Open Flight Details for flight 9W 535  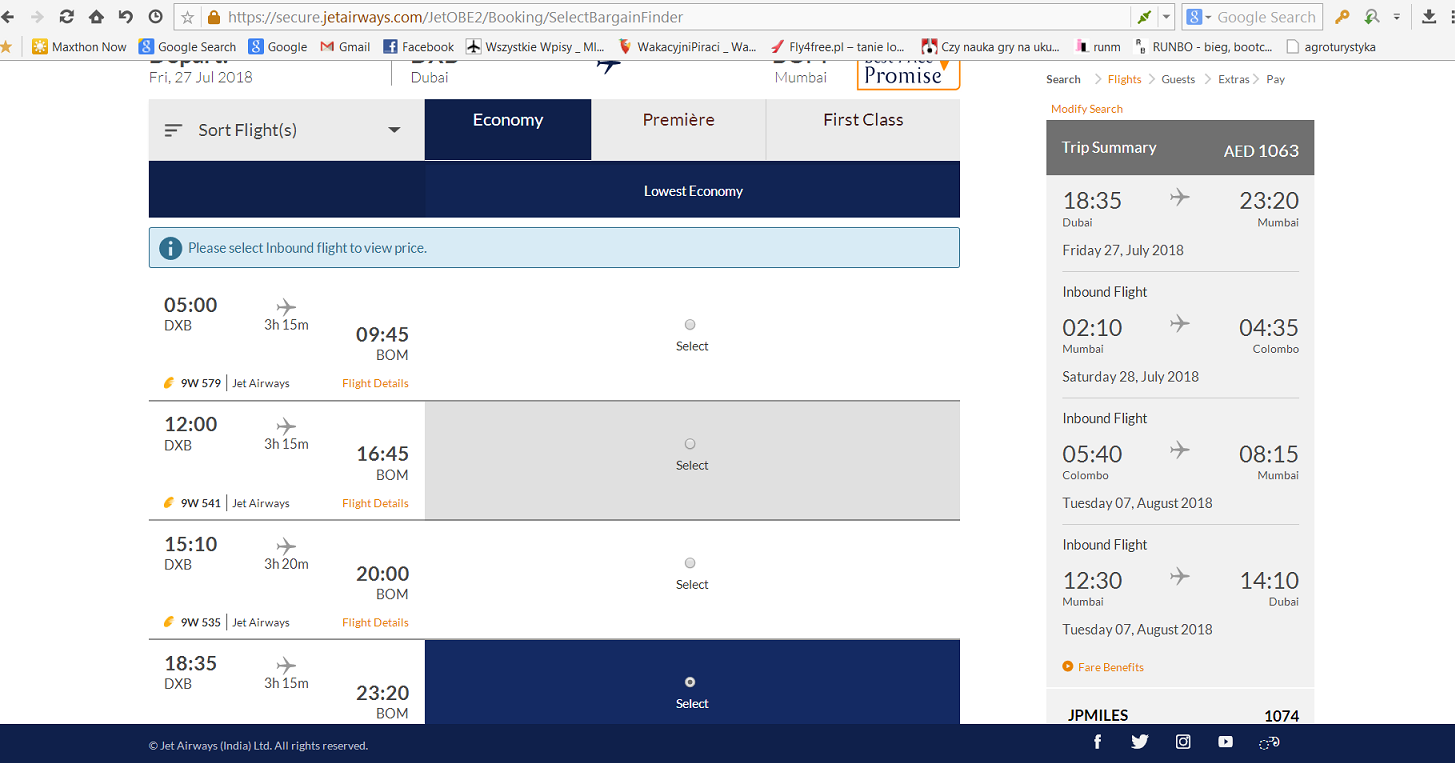(x=375, y=622)
